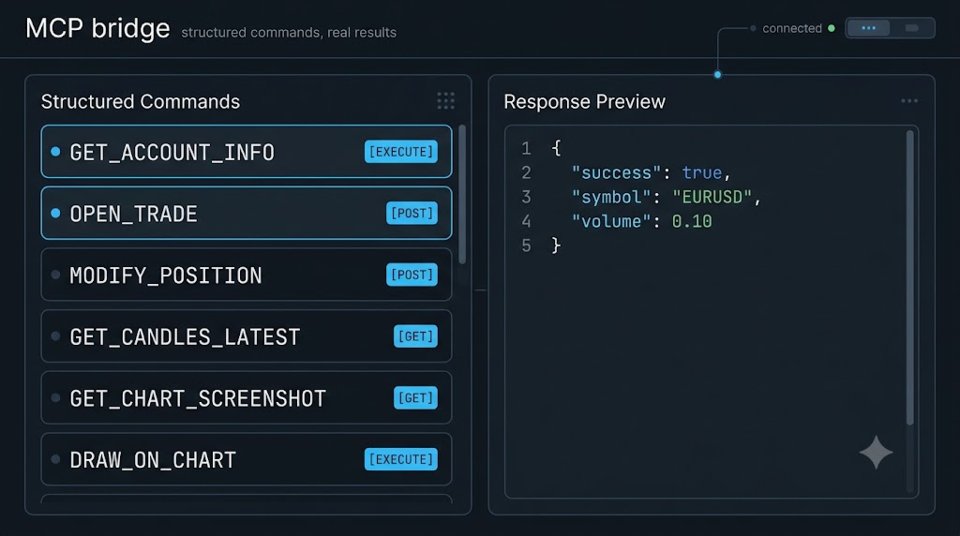Click the subtitle "structured commands, real results"

(289, 32)
